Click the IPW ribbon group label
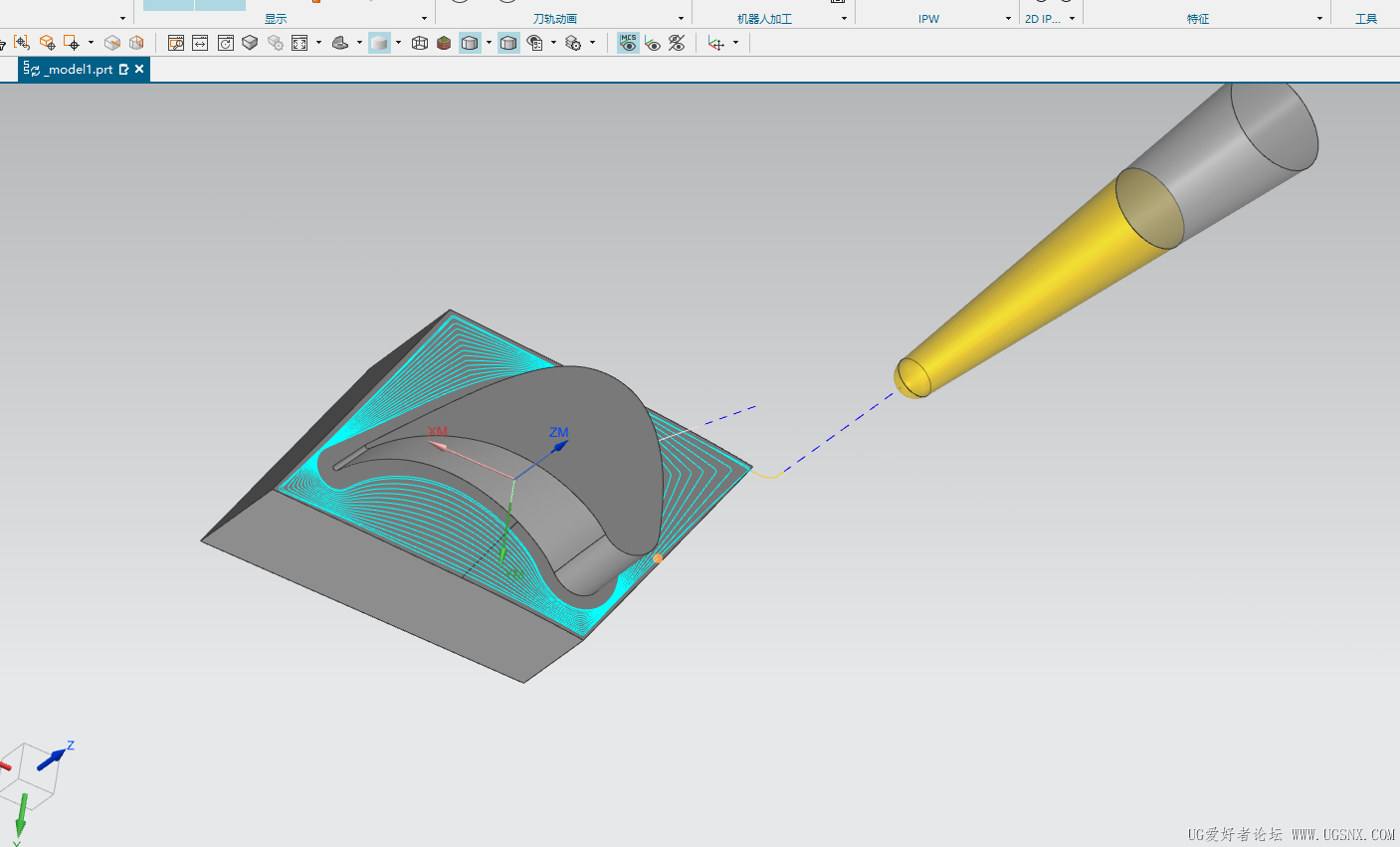The height and width of the screenshot is (847, 1400). (929, 19)
